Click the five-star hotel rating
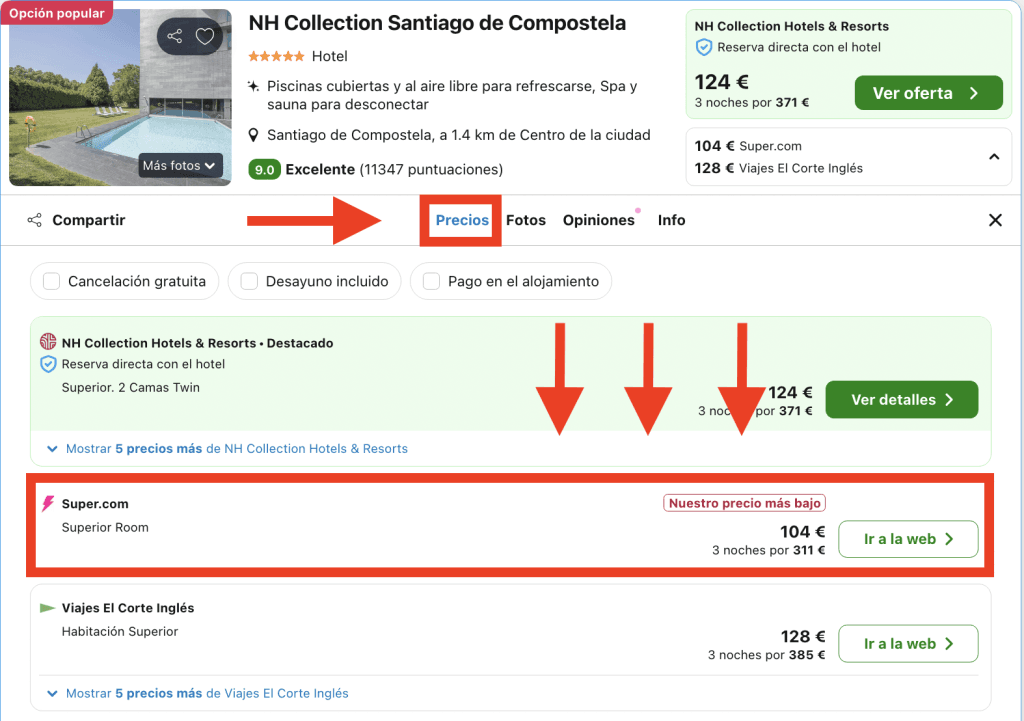1024x721 pixels. click(x=276, y=56)
